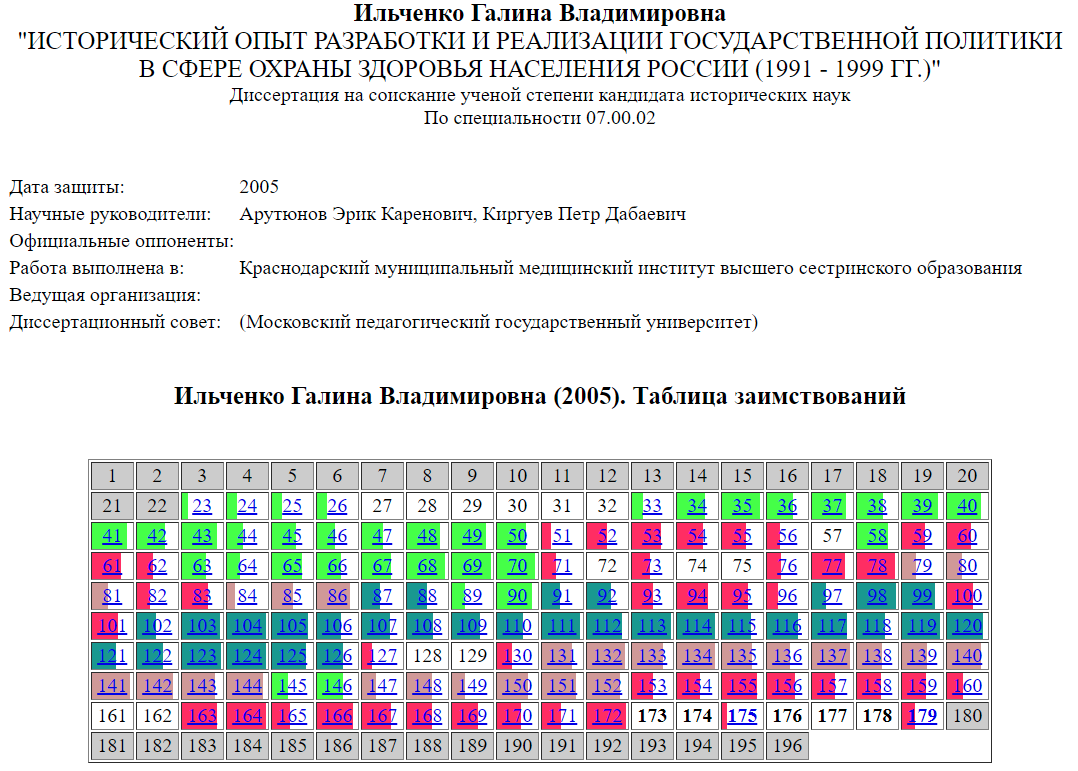This screenshot has width=1078, height=771.
Task: Open page 163 link
Action: (202, 716)
